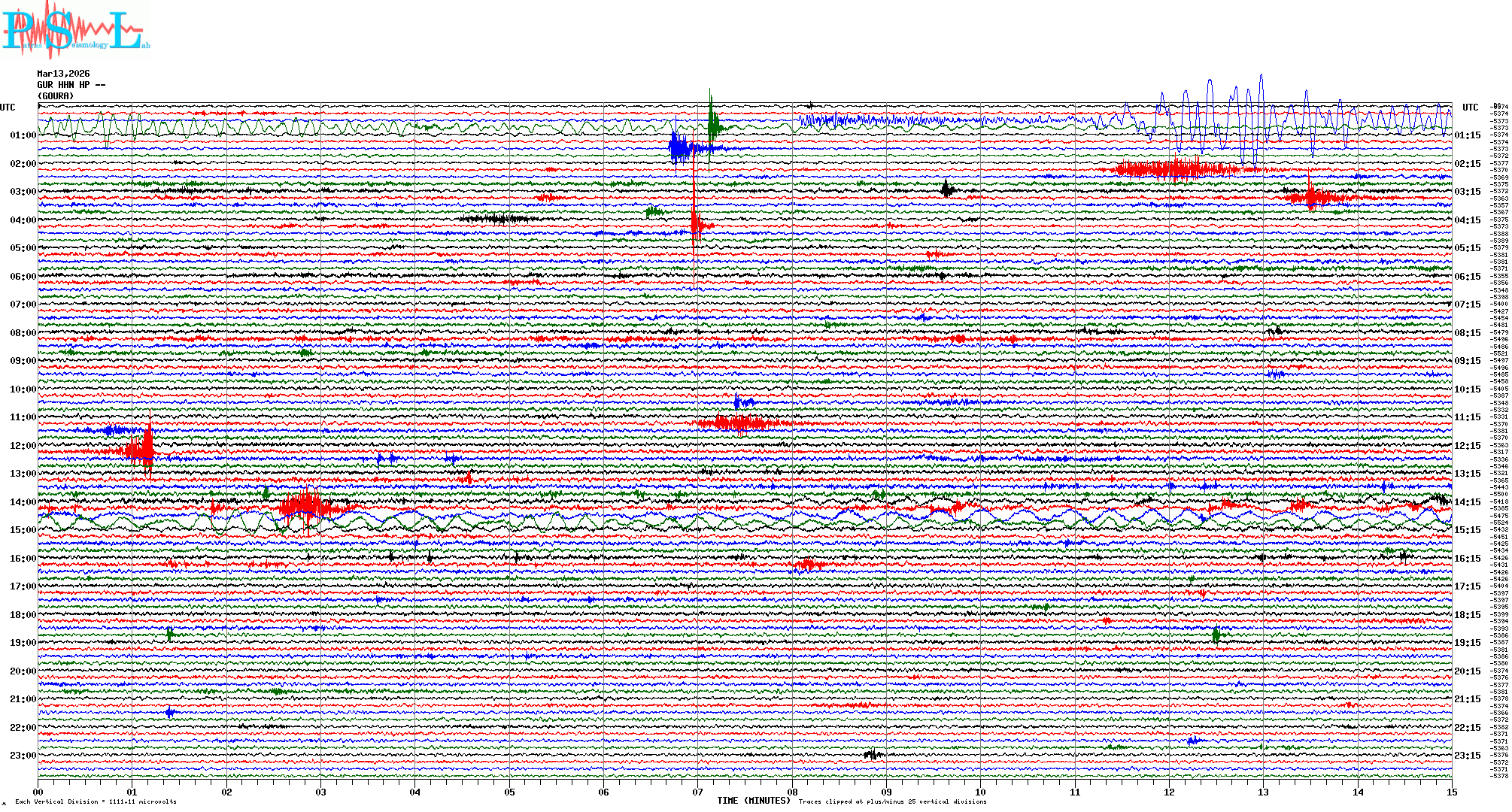
Task: Select the 23:00 hour label on left
Action: [23, 756]
